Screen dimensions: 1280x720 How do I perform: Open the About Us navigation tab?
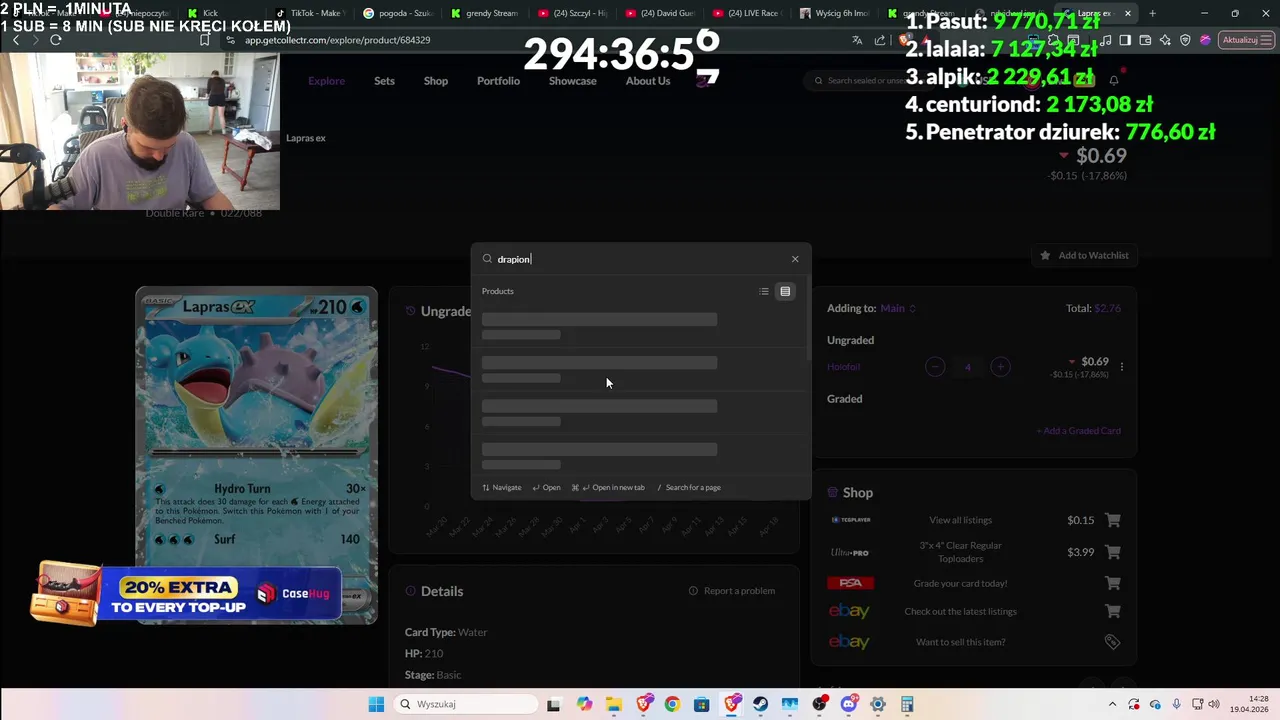pos(648,81)
